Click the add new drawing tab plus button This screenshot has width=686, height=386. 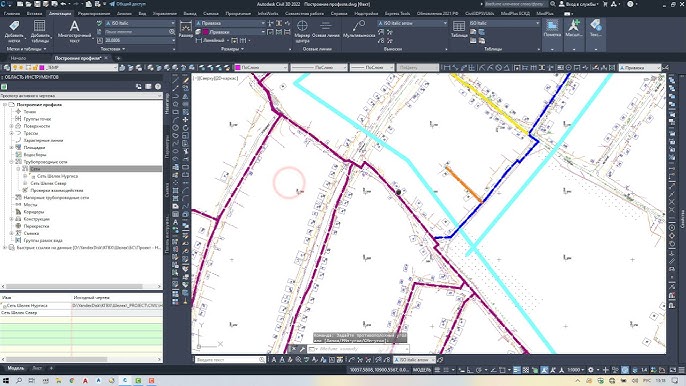pyautogui.click(x=118, y=58)
